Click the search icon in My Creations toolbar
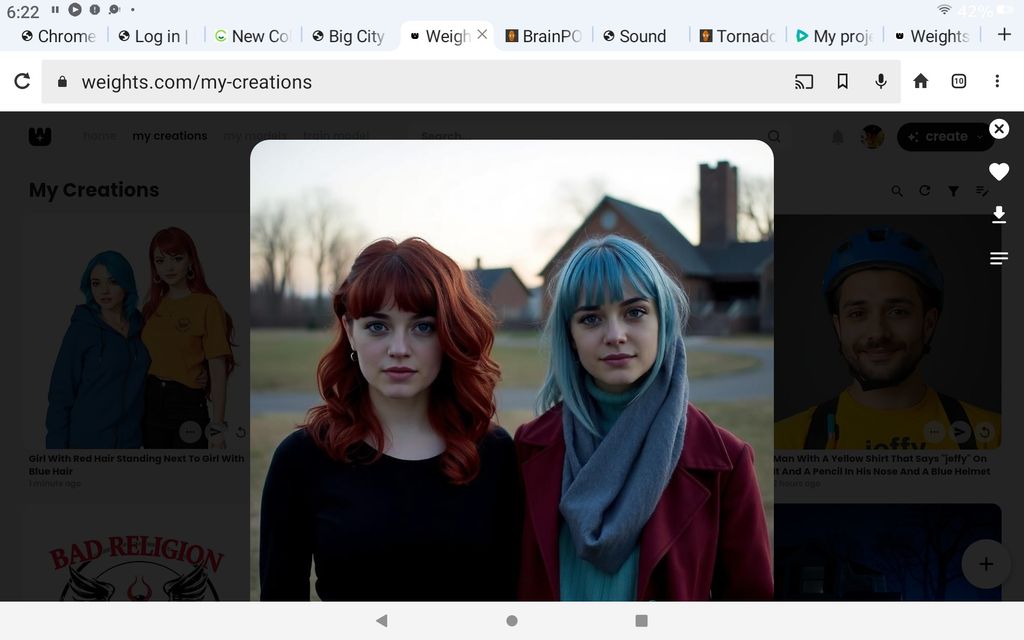This screenshot has width=1024, height=640. (897, 191)
